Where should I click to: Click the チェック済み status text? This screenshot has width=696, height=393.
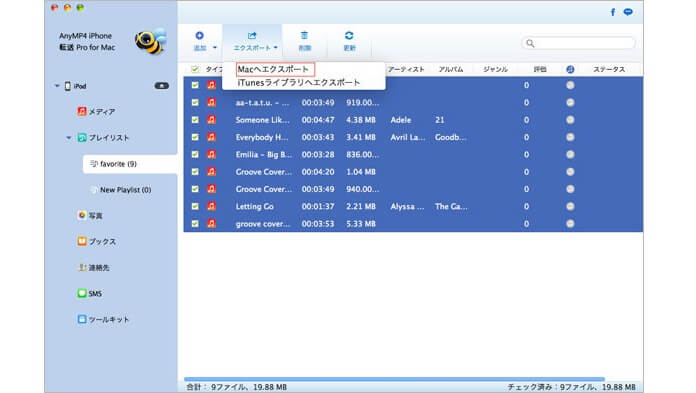coord(572,387)
